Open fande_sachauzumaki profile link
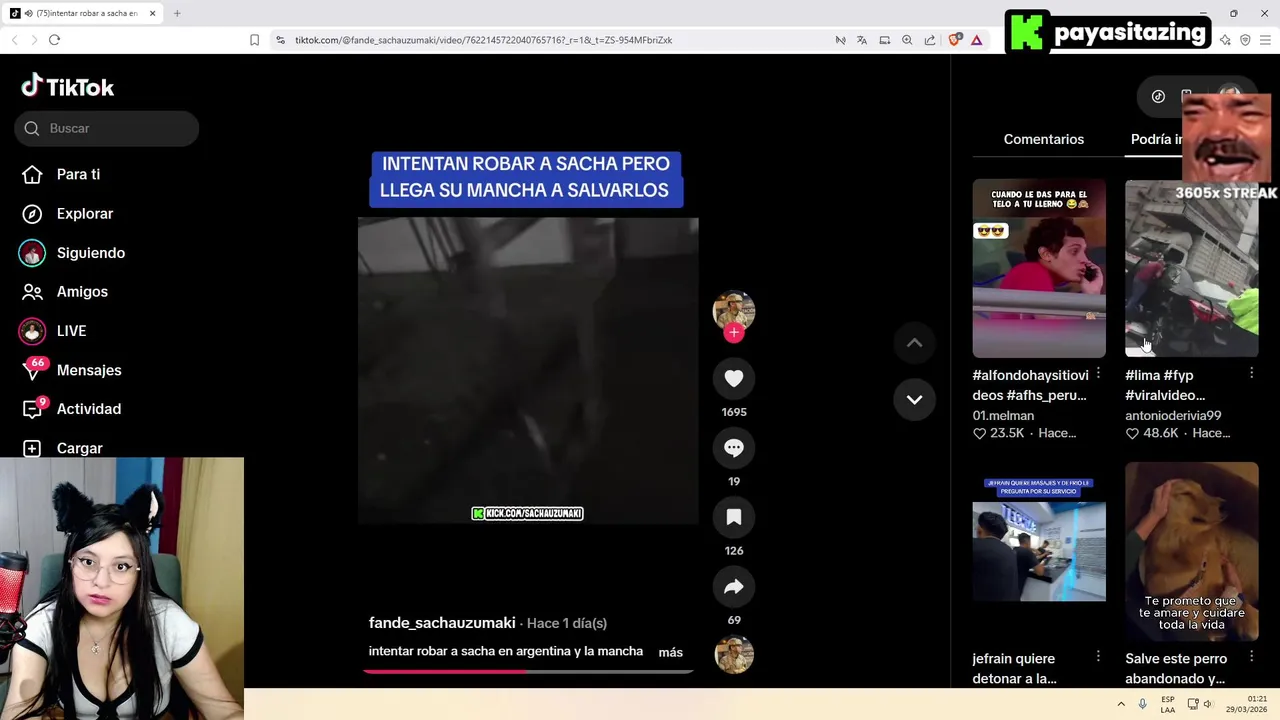This screenshot has width=1280, height=720. click(x=442, y=623)
